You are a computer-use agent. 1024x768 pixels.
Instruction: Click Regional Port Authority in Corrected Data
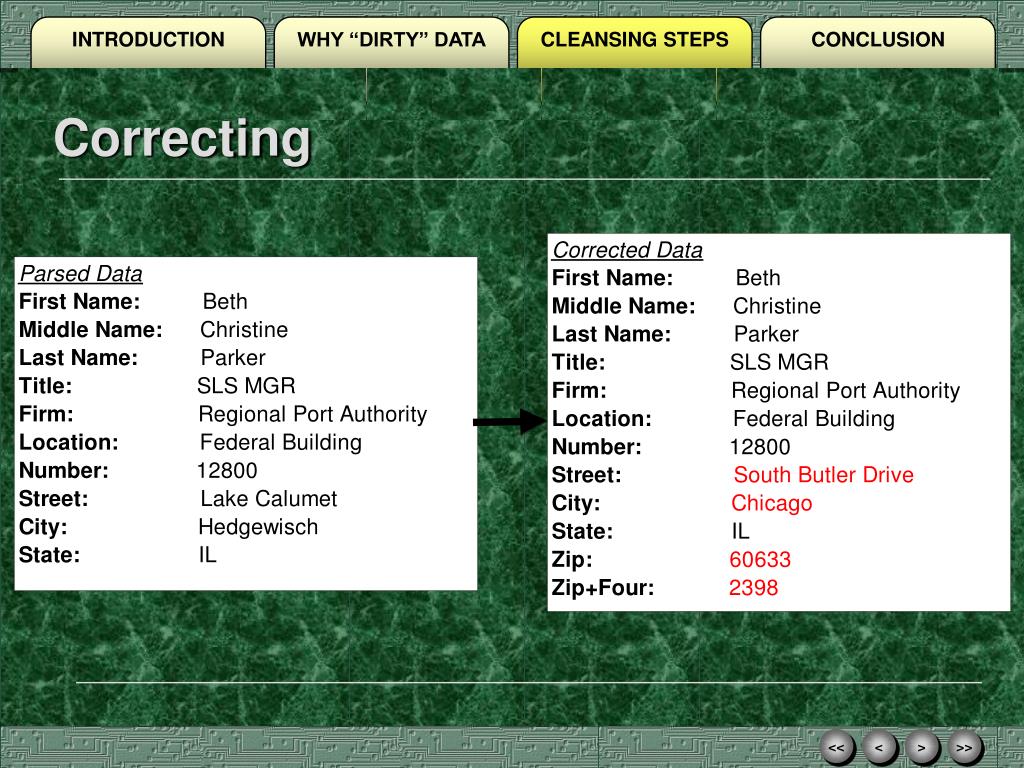coord(846,391)
